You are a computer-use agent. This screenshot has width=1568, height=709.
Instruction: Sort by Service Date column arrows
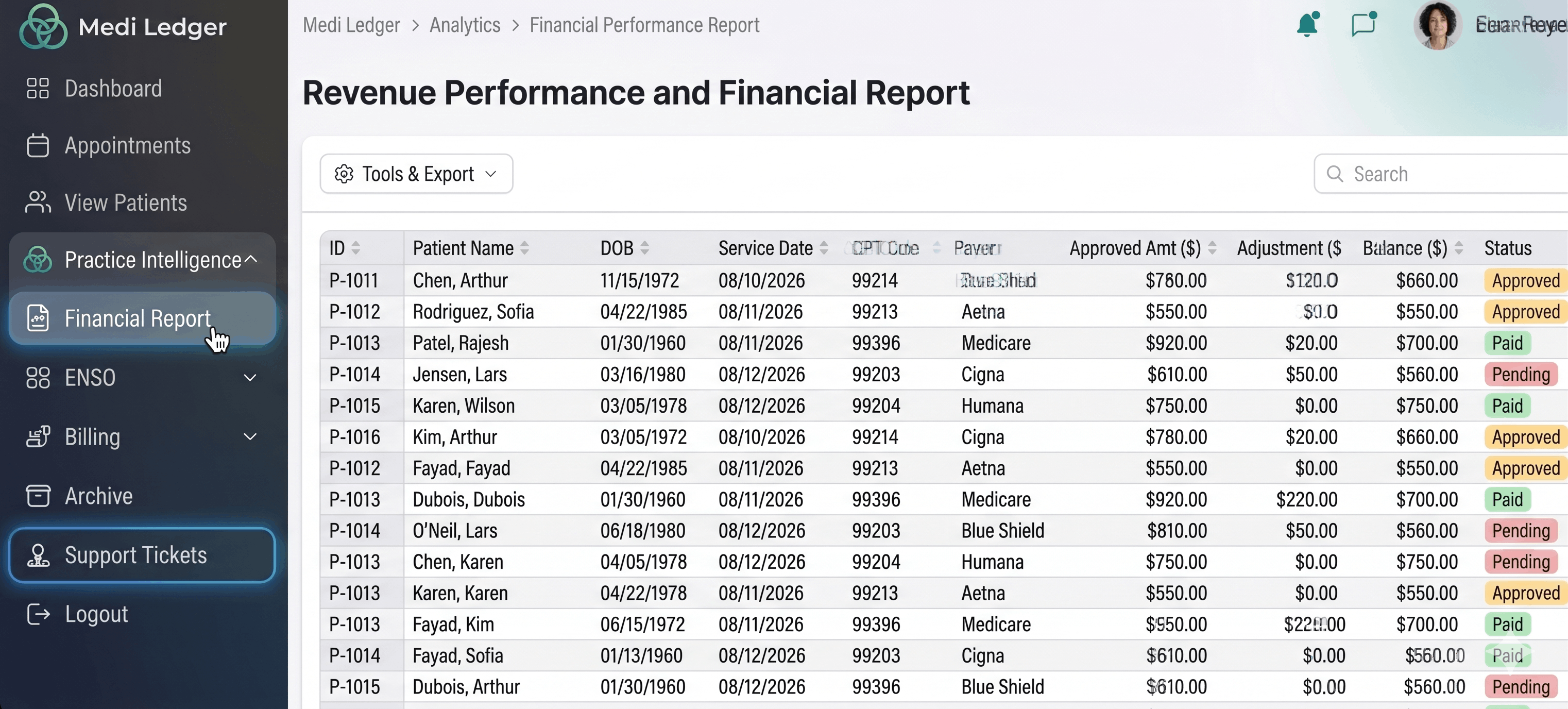824,248
